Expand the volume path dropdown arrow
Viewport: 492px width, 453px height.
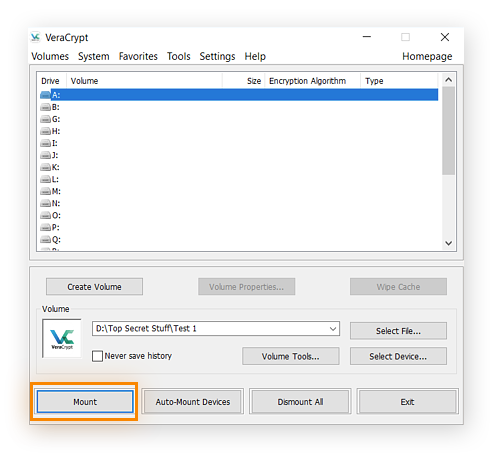[333, 329]
